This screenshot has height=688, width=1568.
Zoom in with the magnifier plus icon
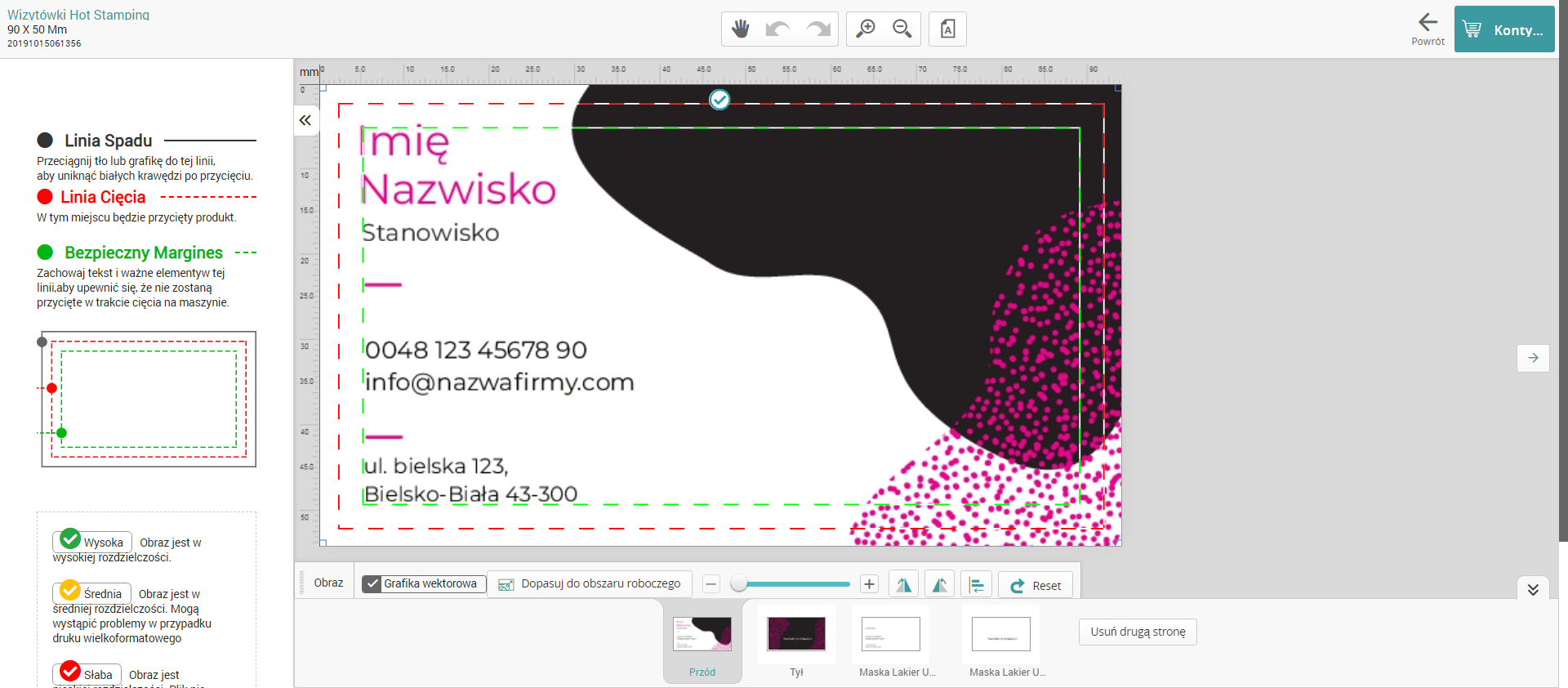tap(866, 29)
